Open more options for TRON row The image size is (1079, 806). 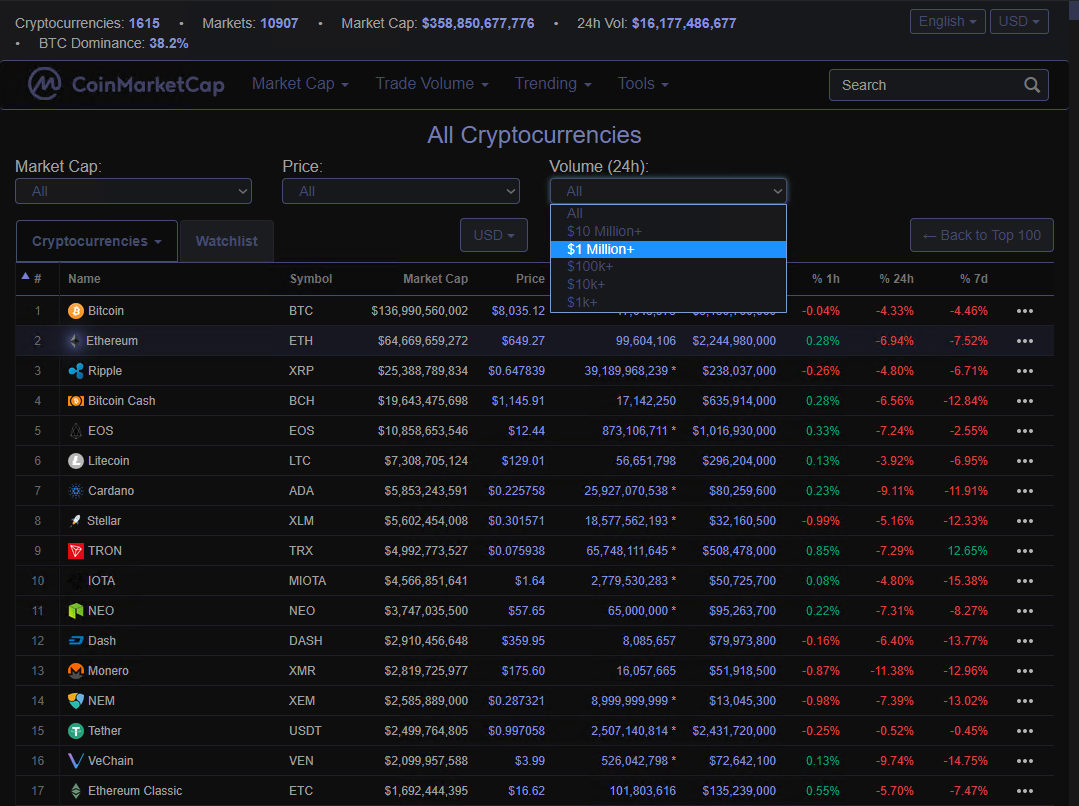1025,551
